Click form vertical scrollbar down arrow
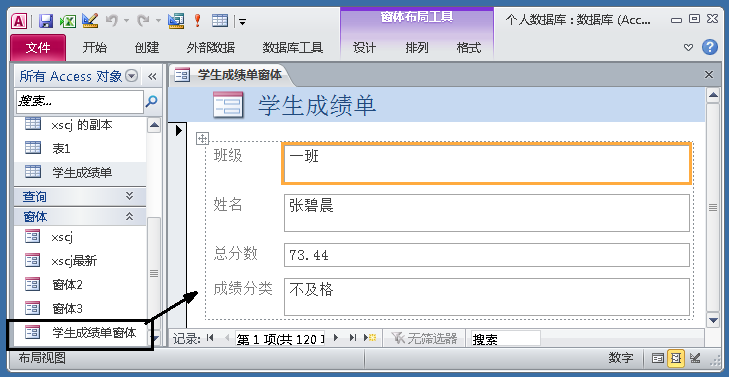The height and width of the screenshot is (377, 729). (713, 320)
